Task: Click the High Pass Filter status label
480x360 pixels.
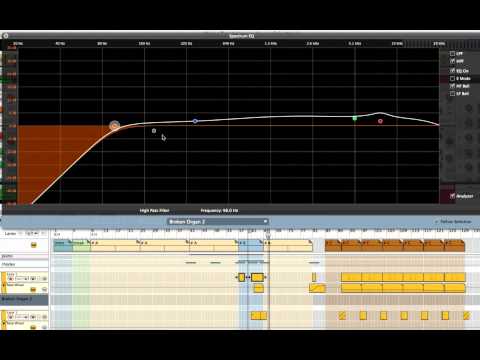Action: coord(154,211)
